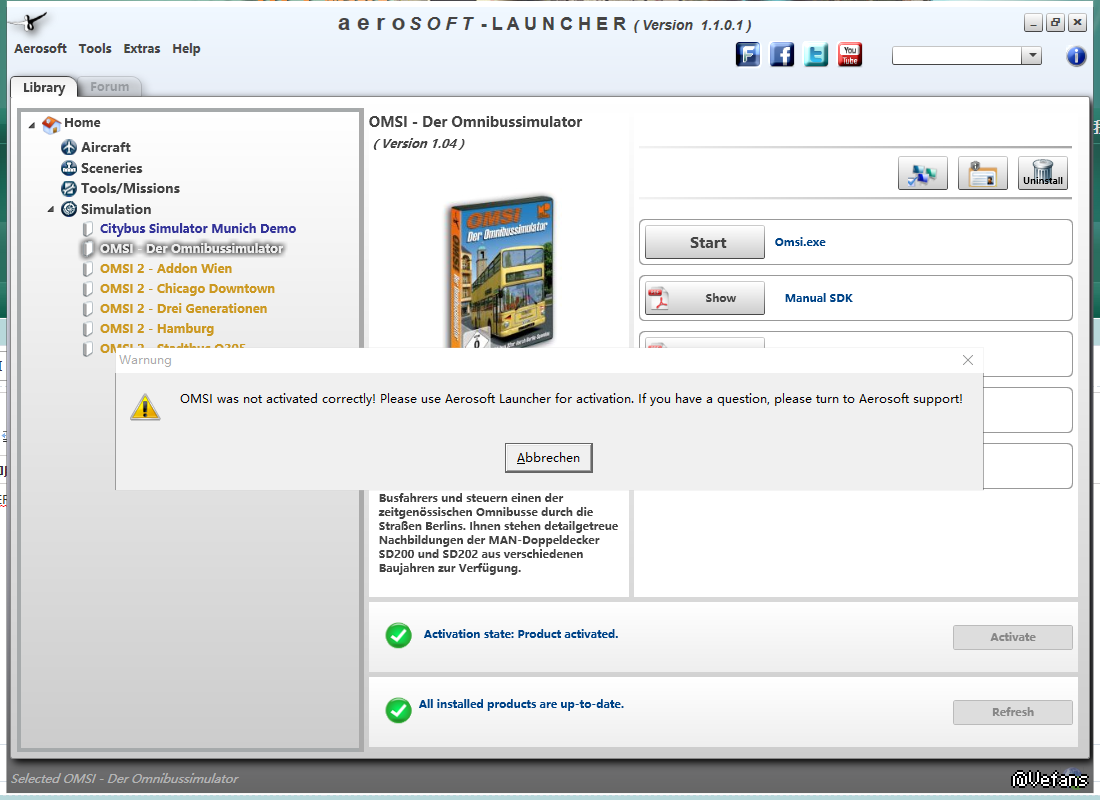Click 'All installed products are up-to-date.' text
1100x800 pixels.
click(x=521, y=704)
